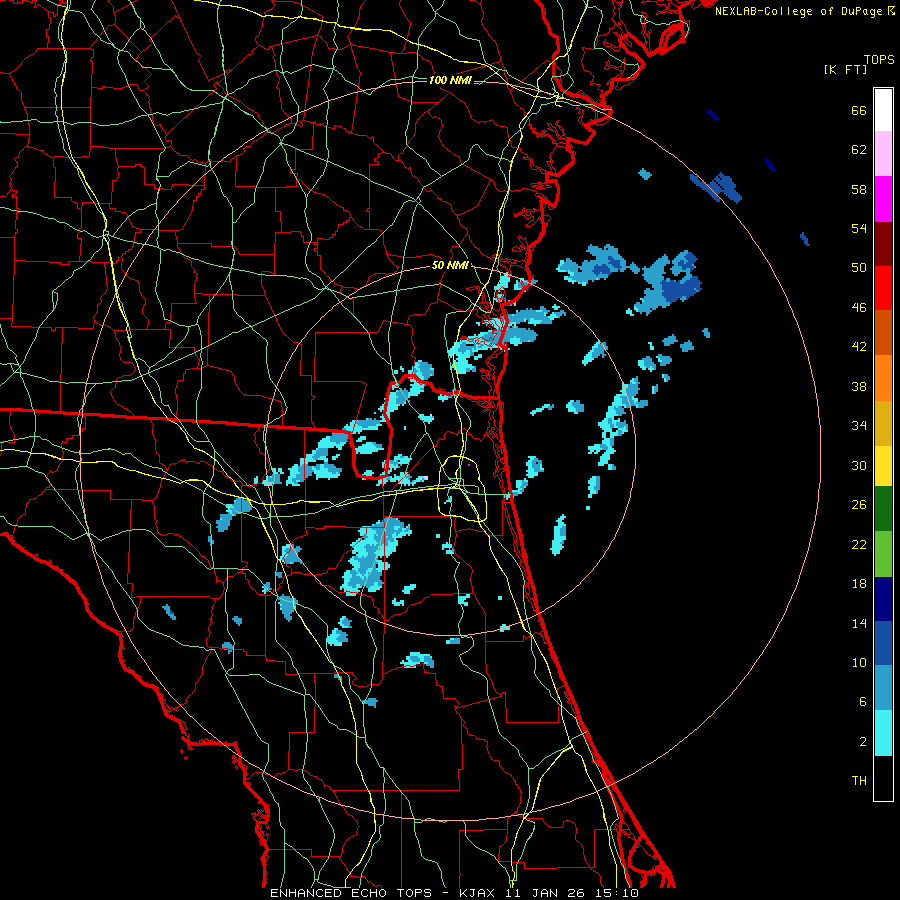Click the white swatch in the tops legend
This screenshot has height=900, width=900.
point(883,110)
